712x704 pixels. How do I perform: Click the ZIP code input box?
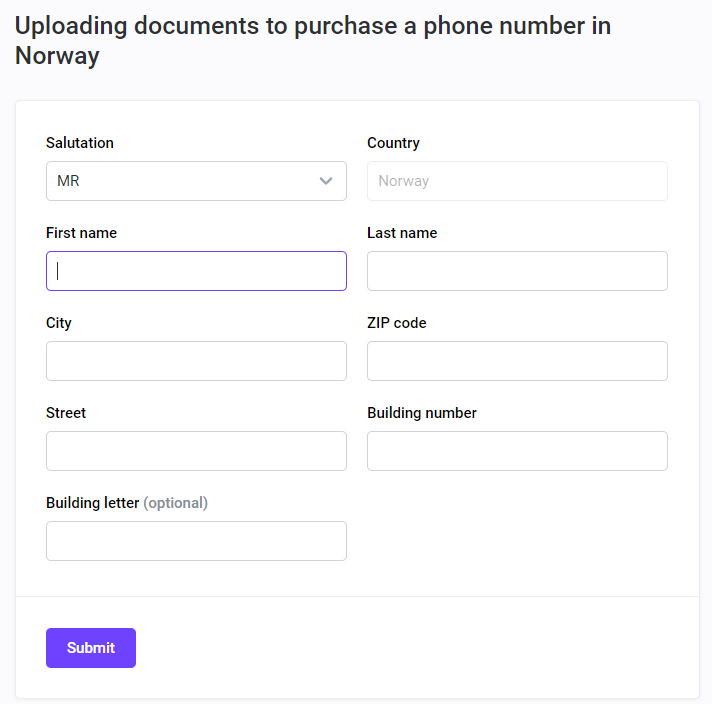[x=517, y=361]
